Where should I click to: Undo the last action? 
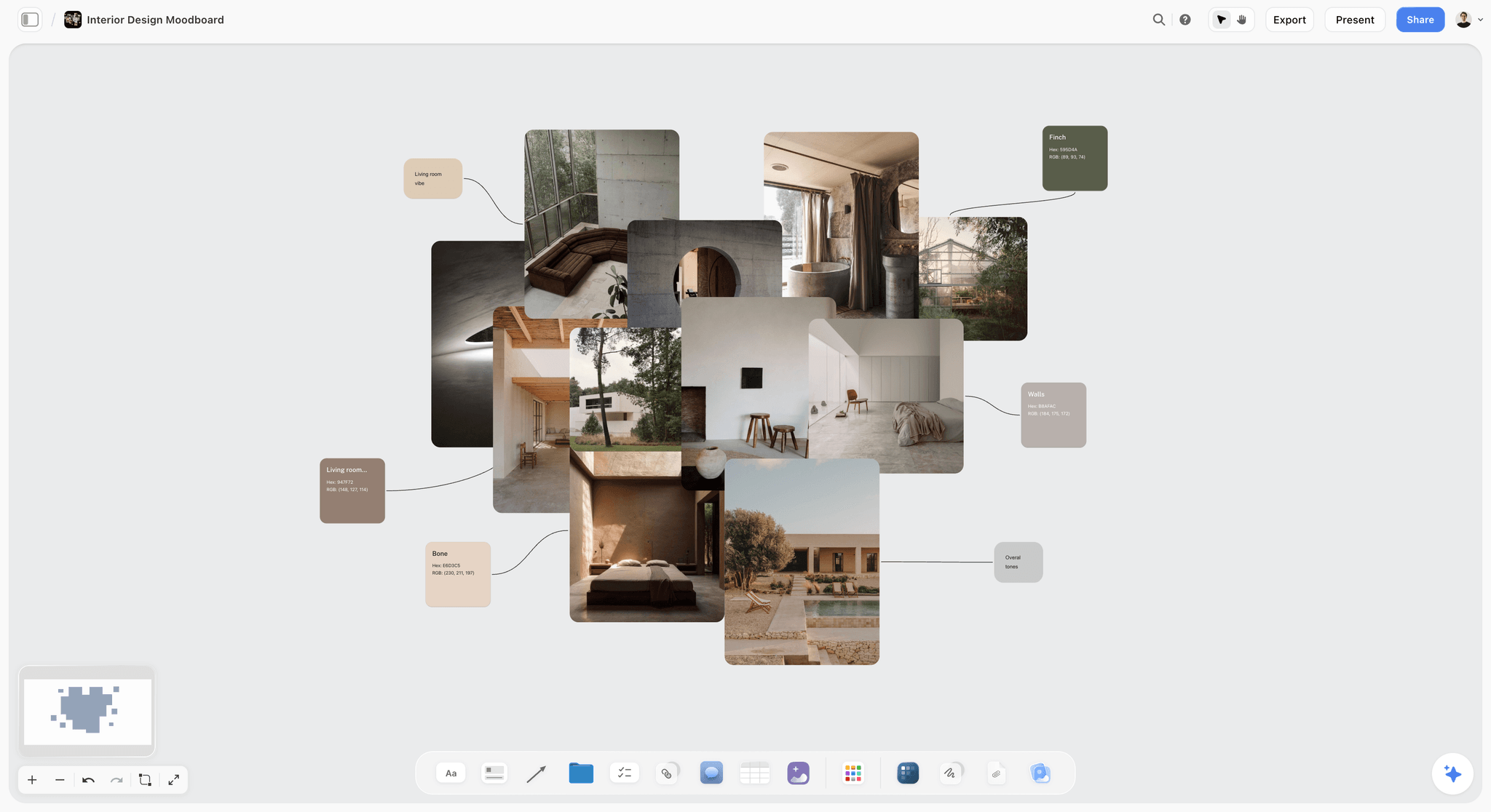click(x=88, y=780)
